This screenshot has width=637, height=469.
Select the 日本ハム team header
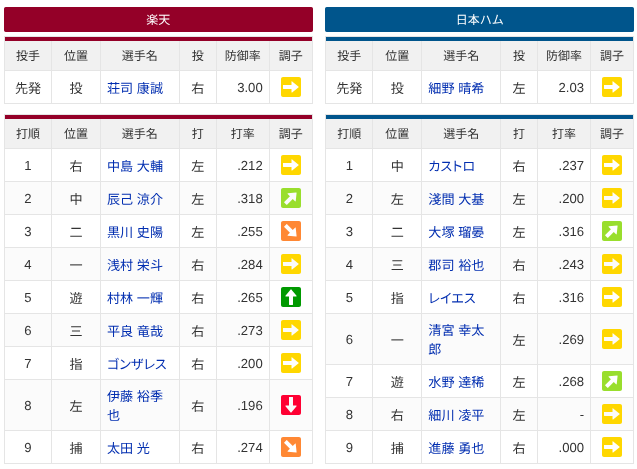tap(479, 20)
